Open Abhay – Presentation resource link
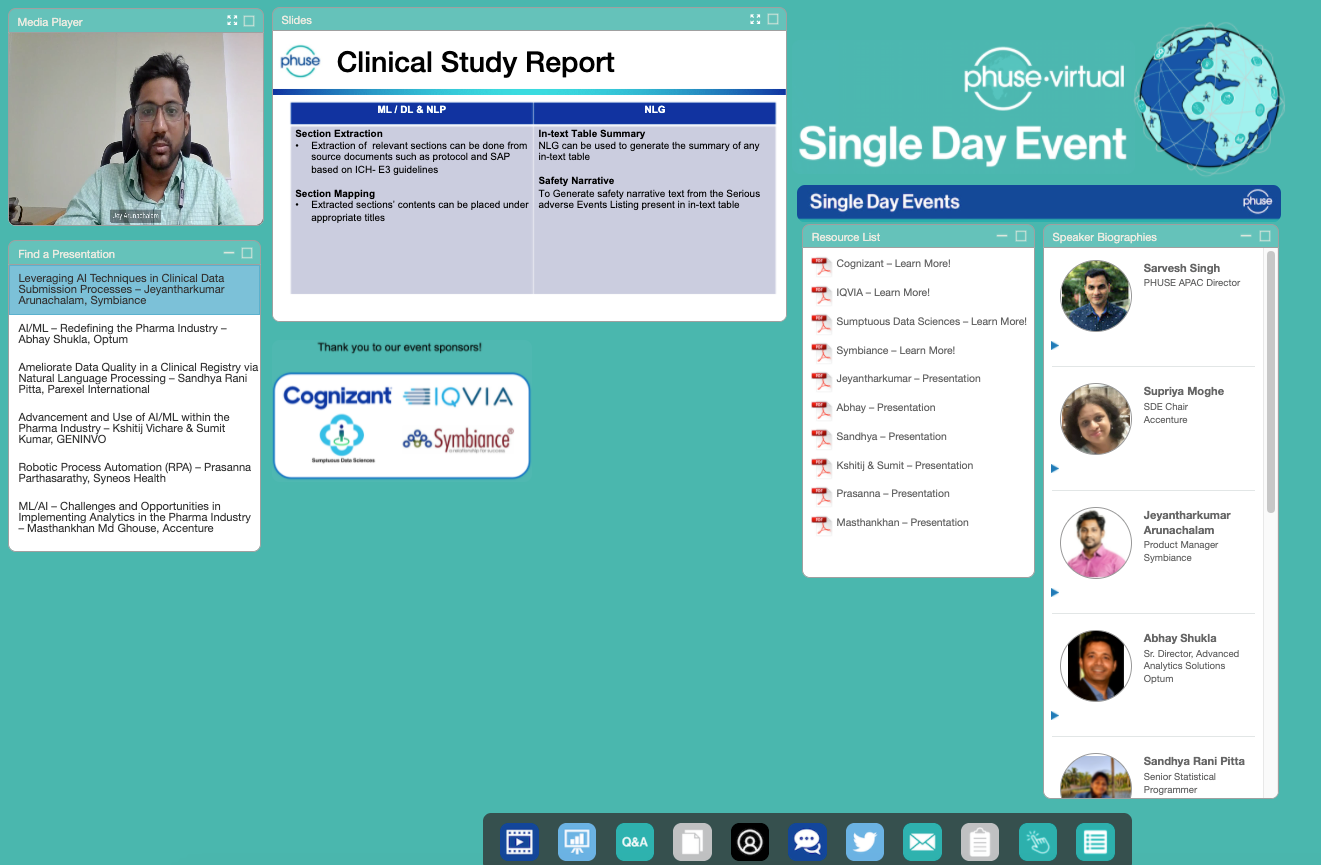1321x865 pixels. coord(886,408)
